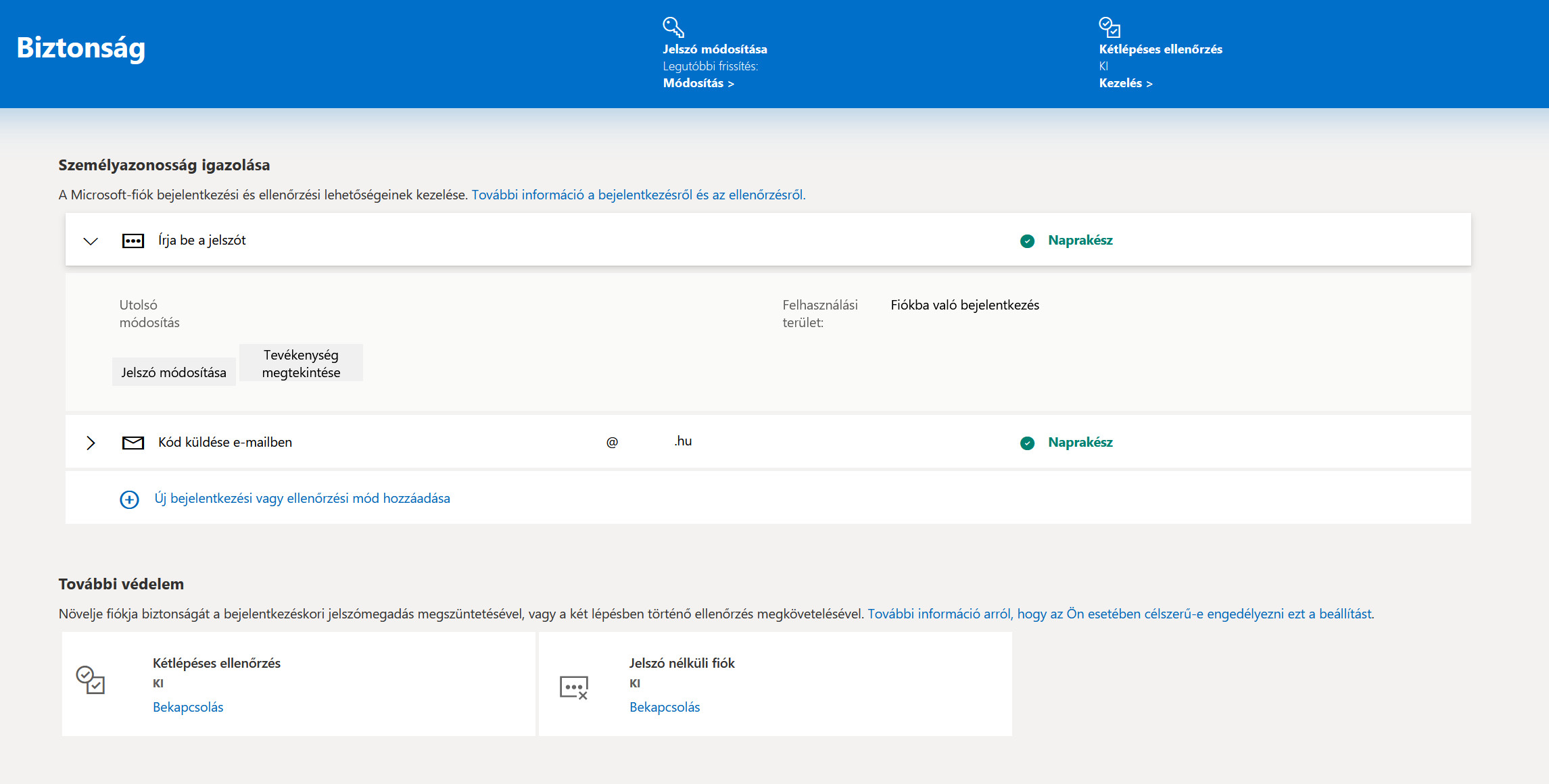Click the Személyazonosság igazolása heading
This screenshot has height=784, width=1549.
pos(164,165)
